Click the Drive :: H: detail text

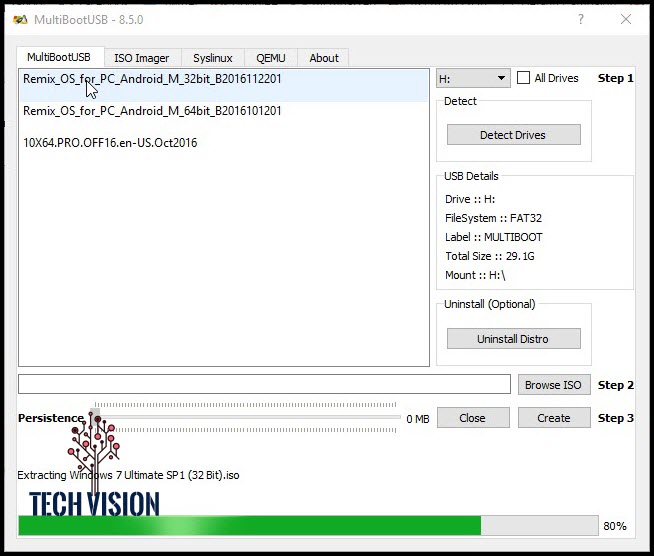[x=470, y=199]
